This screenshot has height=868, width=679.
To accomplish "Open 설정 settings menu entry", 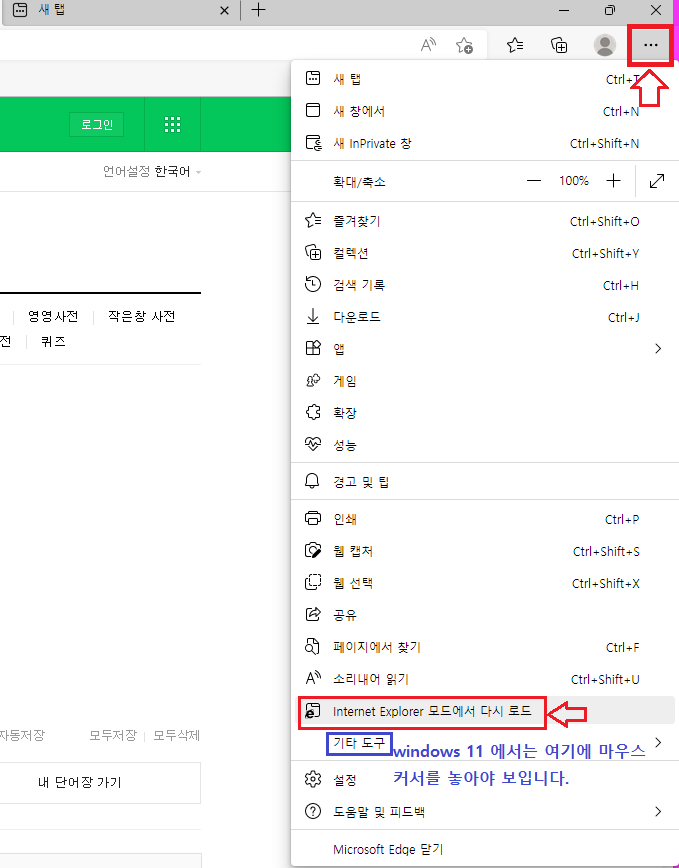I will tap(483, 780).
